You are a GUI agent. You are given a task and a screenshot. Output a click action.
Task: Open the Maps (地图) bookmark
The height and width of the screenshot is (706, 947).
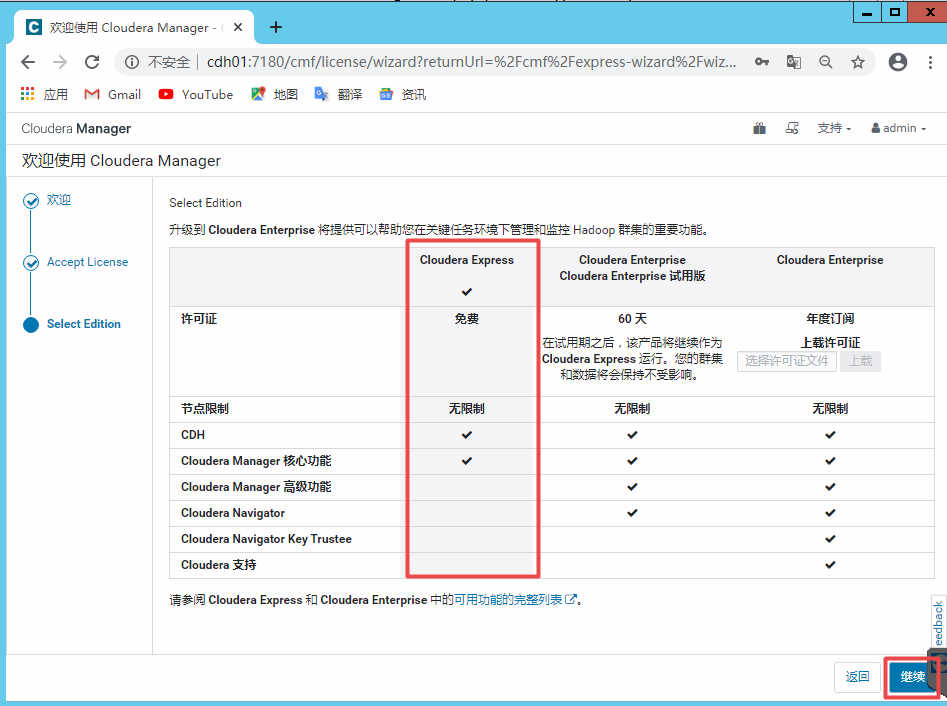[275, 94]
